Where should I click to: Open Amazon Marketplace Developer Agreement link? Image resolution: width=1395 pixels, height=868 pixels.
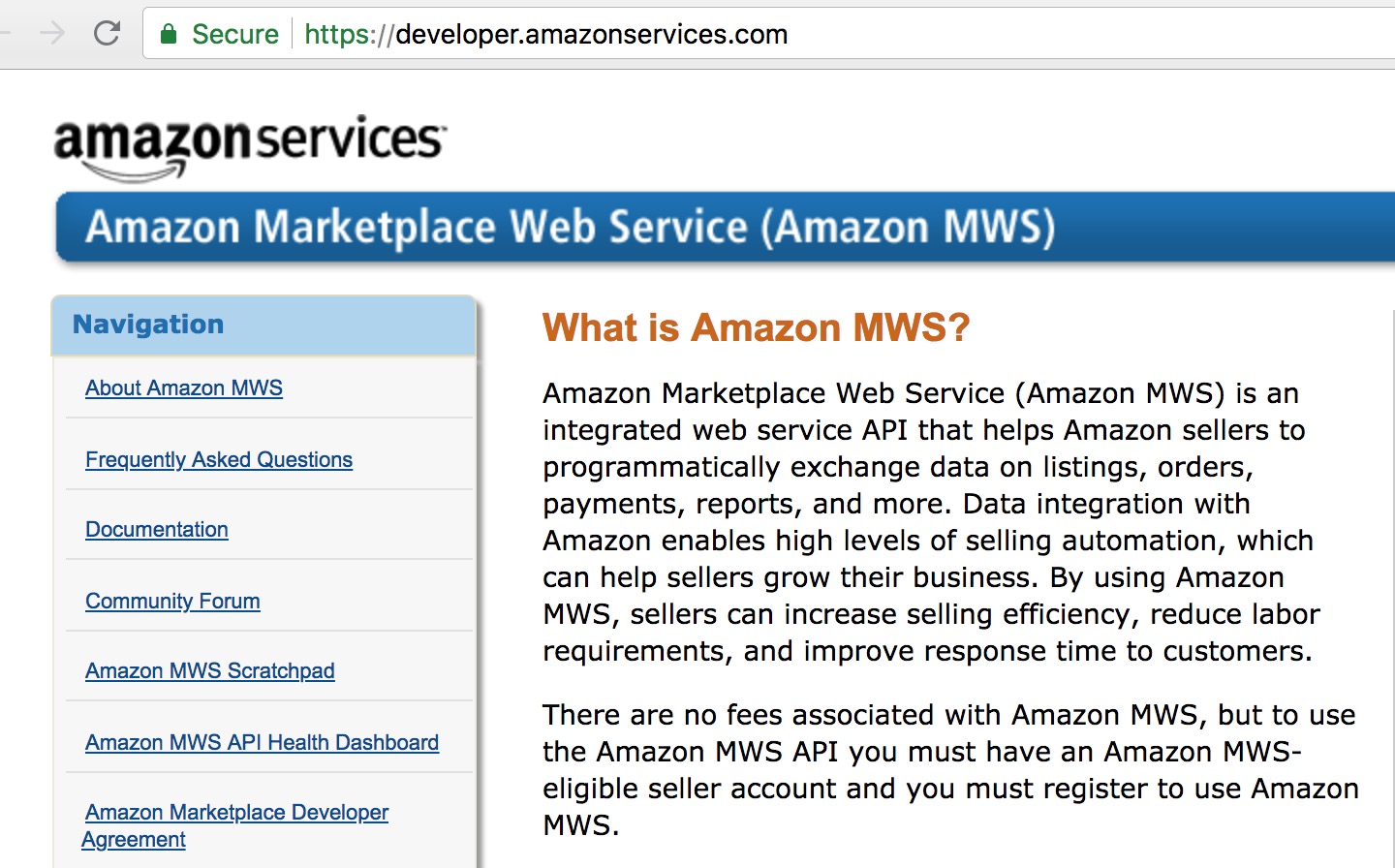[x=236, y=813]
